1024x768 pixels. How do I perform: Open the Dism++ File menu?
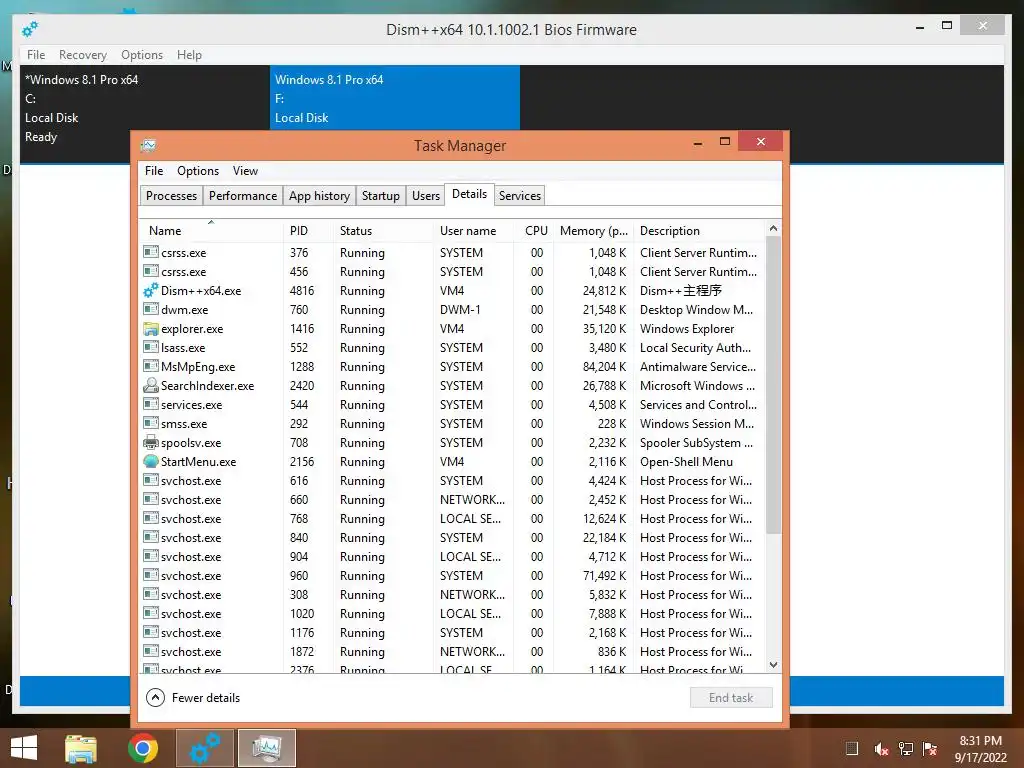point(36,55)
